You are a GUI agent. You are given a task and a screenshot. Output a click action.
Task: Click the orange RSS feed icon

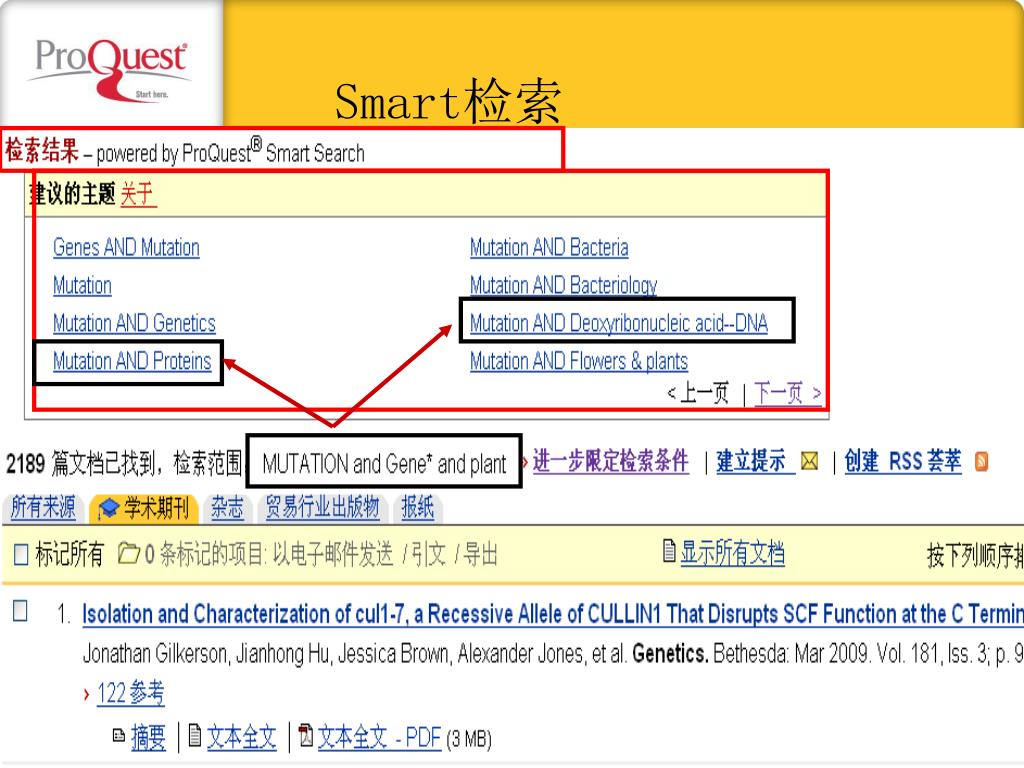coord(982,462)
